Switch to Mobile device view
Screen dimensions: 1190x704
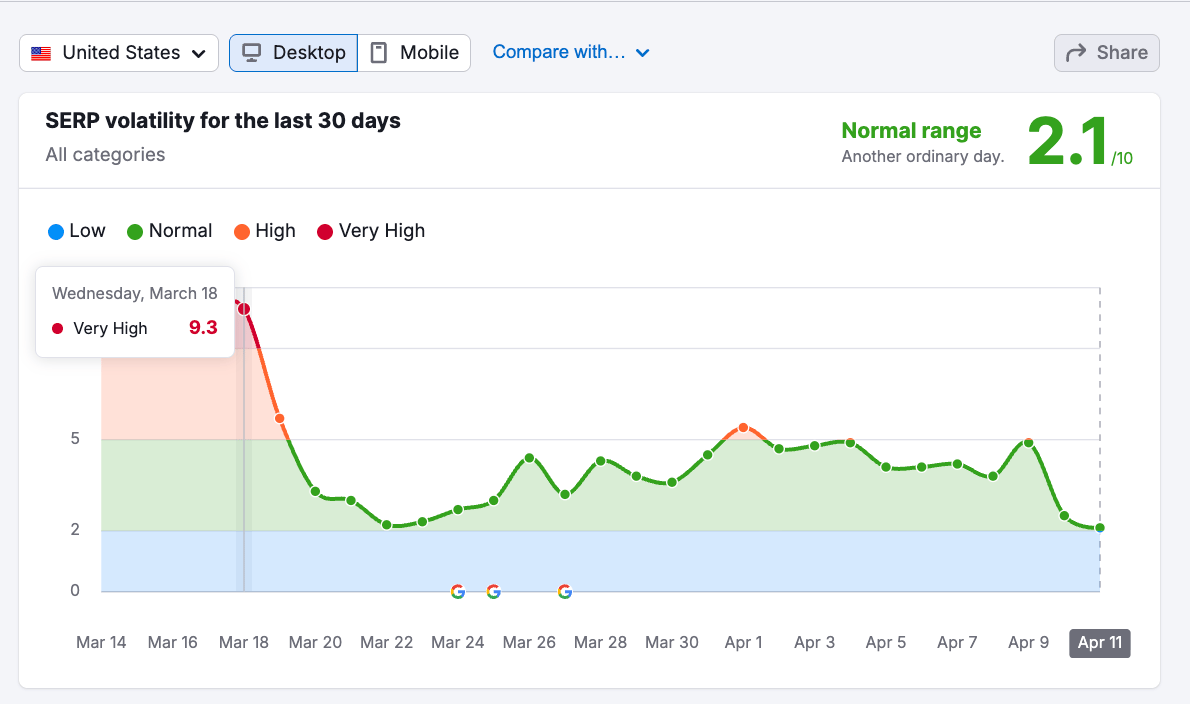[414, 53]
